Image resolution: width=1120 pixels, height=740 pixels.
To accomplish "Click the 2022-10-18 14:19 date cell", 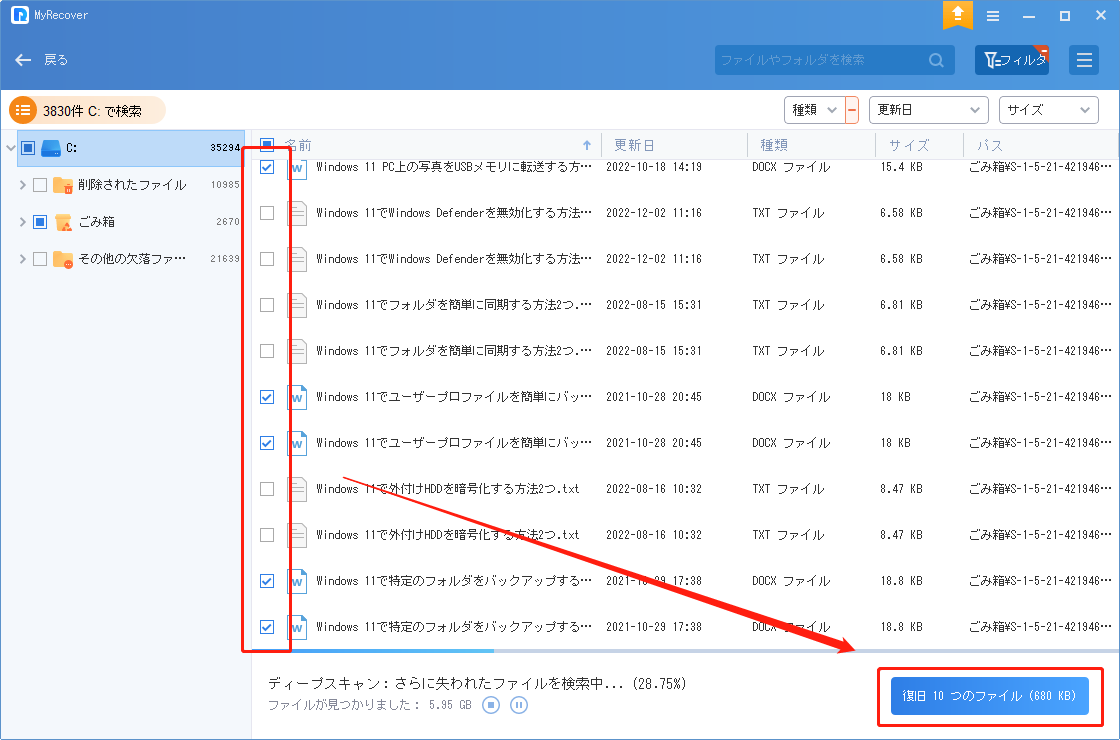I will click(x=654, y=167).
